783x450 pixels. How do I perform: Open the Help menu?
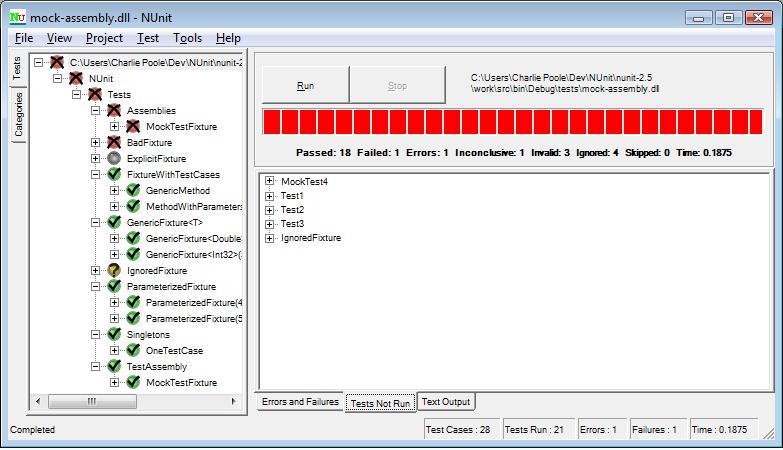[x=228, y=38]
